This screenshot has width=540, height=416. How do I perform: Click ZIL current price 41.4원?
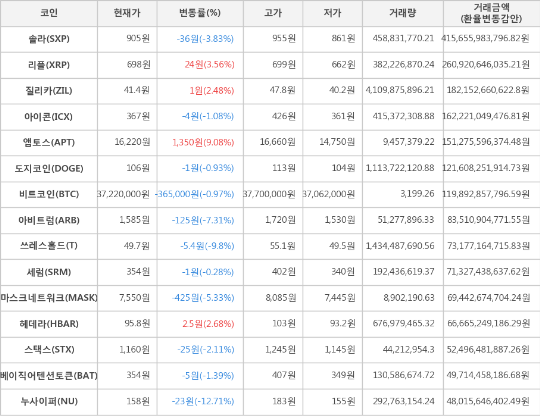(x=137, y=90)
